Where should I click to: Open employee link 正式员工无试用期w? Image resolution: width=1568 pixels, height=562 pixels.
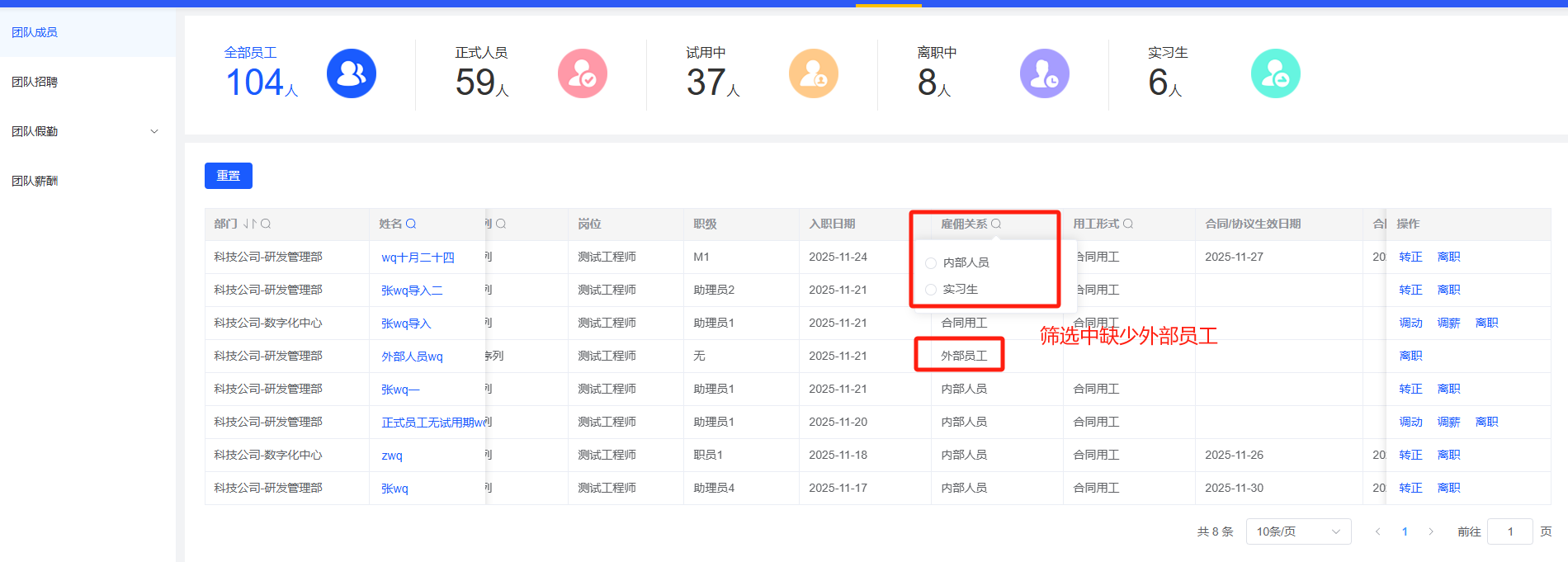point(433,423)
